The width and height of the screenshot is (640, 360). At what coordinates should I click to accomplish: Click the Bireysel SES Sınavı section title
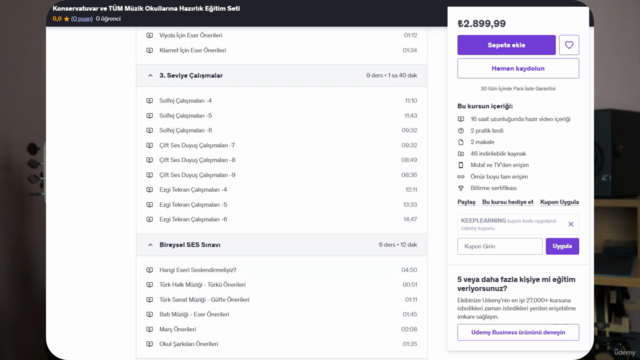point(190,245)
